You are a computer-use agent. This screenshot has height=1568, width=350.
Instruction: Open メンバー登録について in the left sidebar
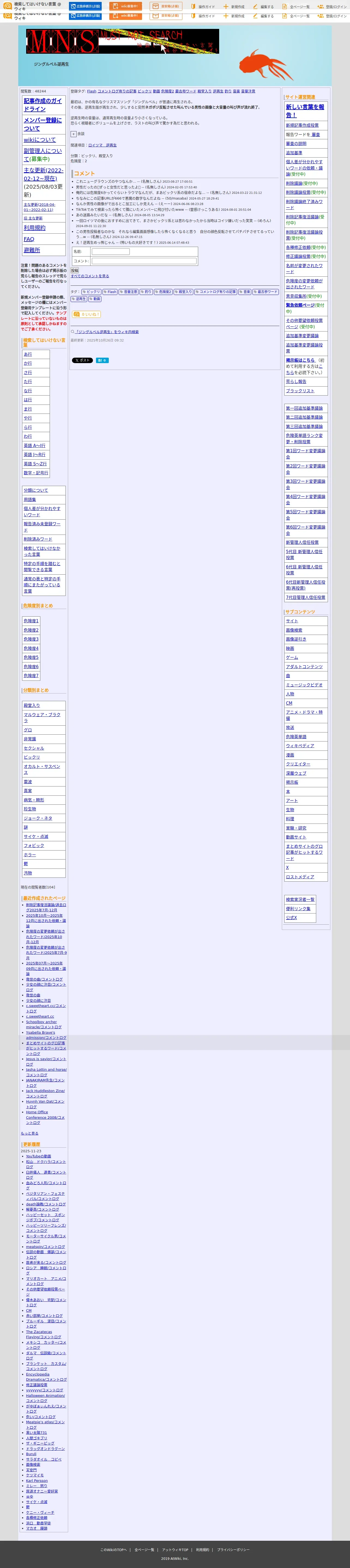(43, 124)
